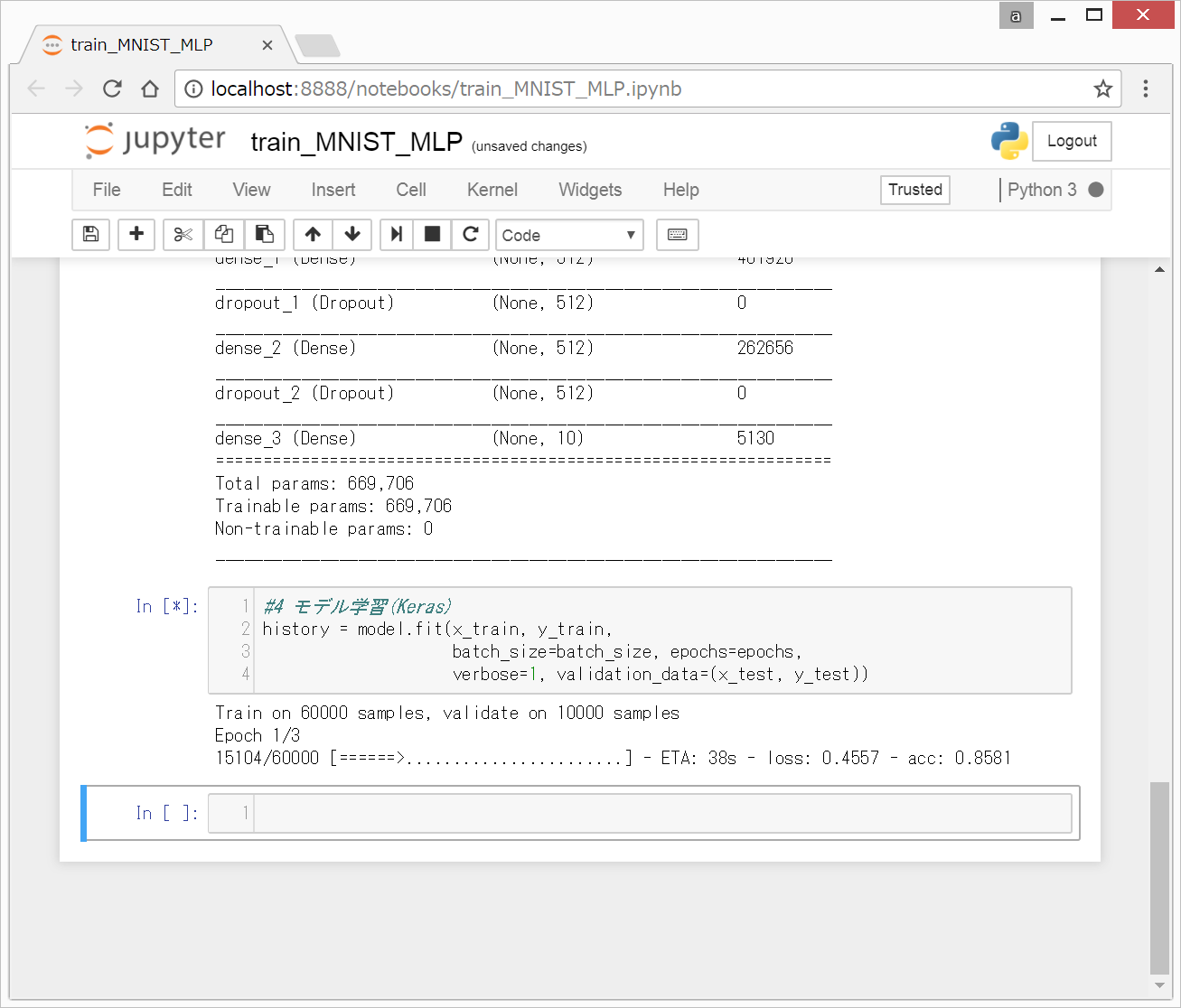
Task: Move the selected cell up
Action: [x=313, y=235]
